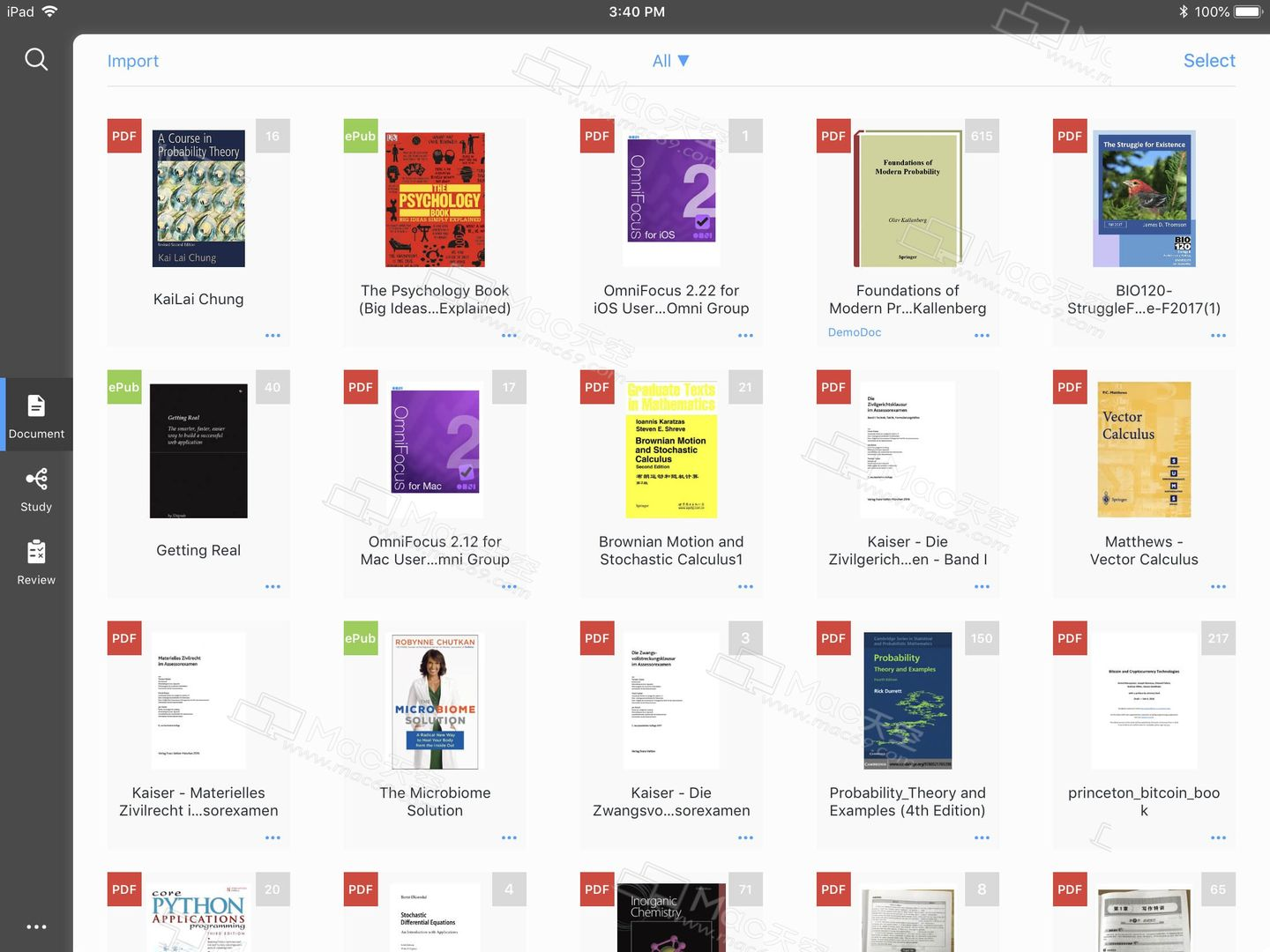Tap the Import button
The width and height of the screenshot is (1270, 952).
[133, 61]
